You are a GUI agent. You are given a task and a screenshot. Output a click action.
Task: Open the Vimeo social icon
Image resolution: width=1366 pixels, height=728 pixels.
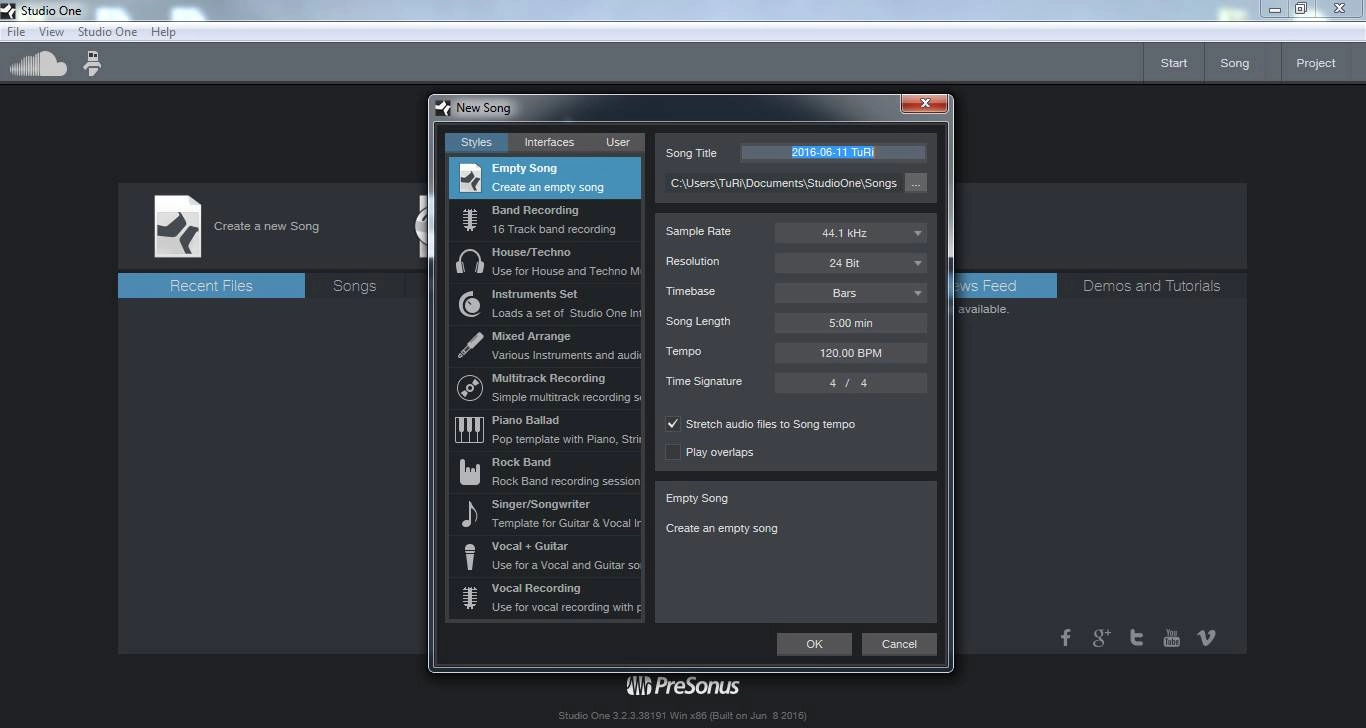1207,638
